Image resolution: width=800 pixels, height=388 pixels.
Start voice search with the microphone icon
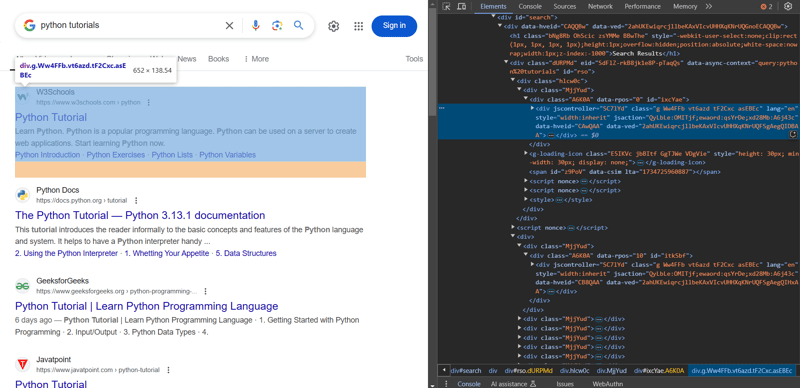tap(256, 26)
